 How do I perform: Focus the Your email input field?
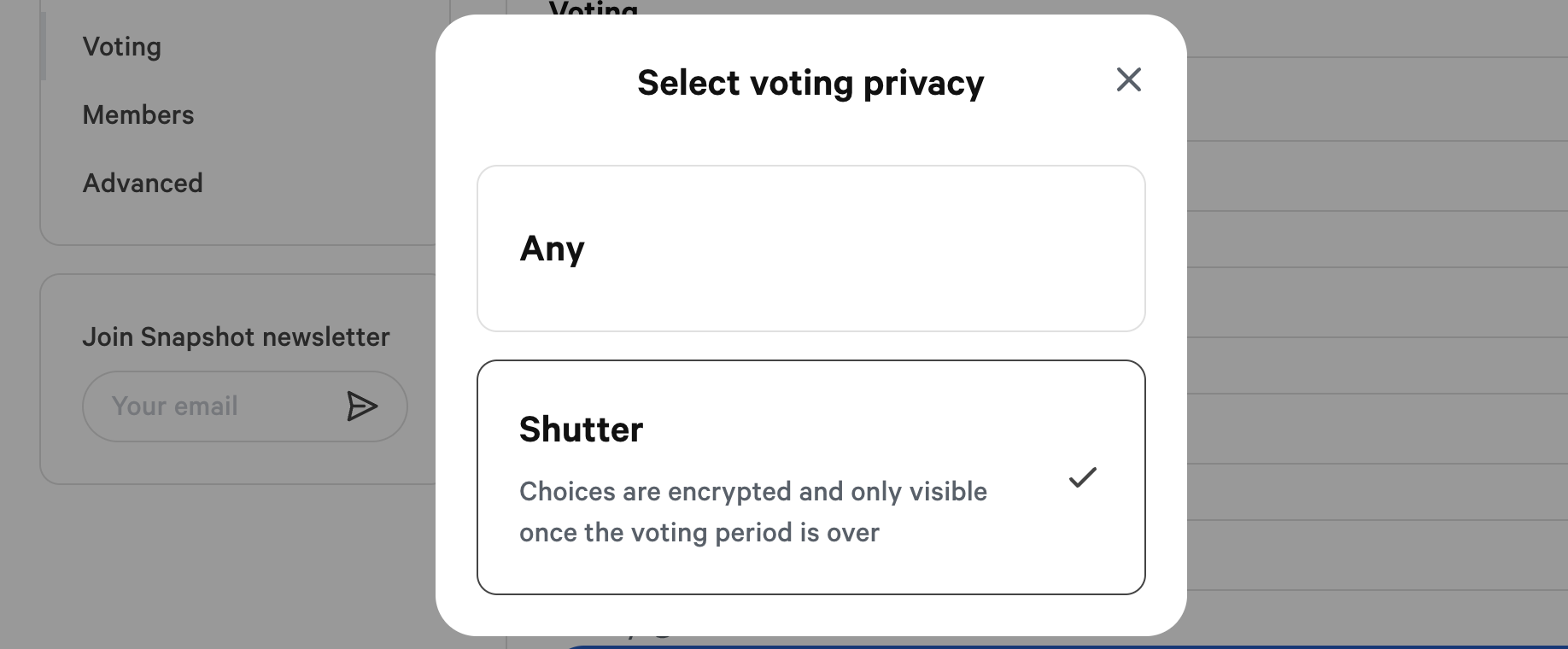(214, 406)
